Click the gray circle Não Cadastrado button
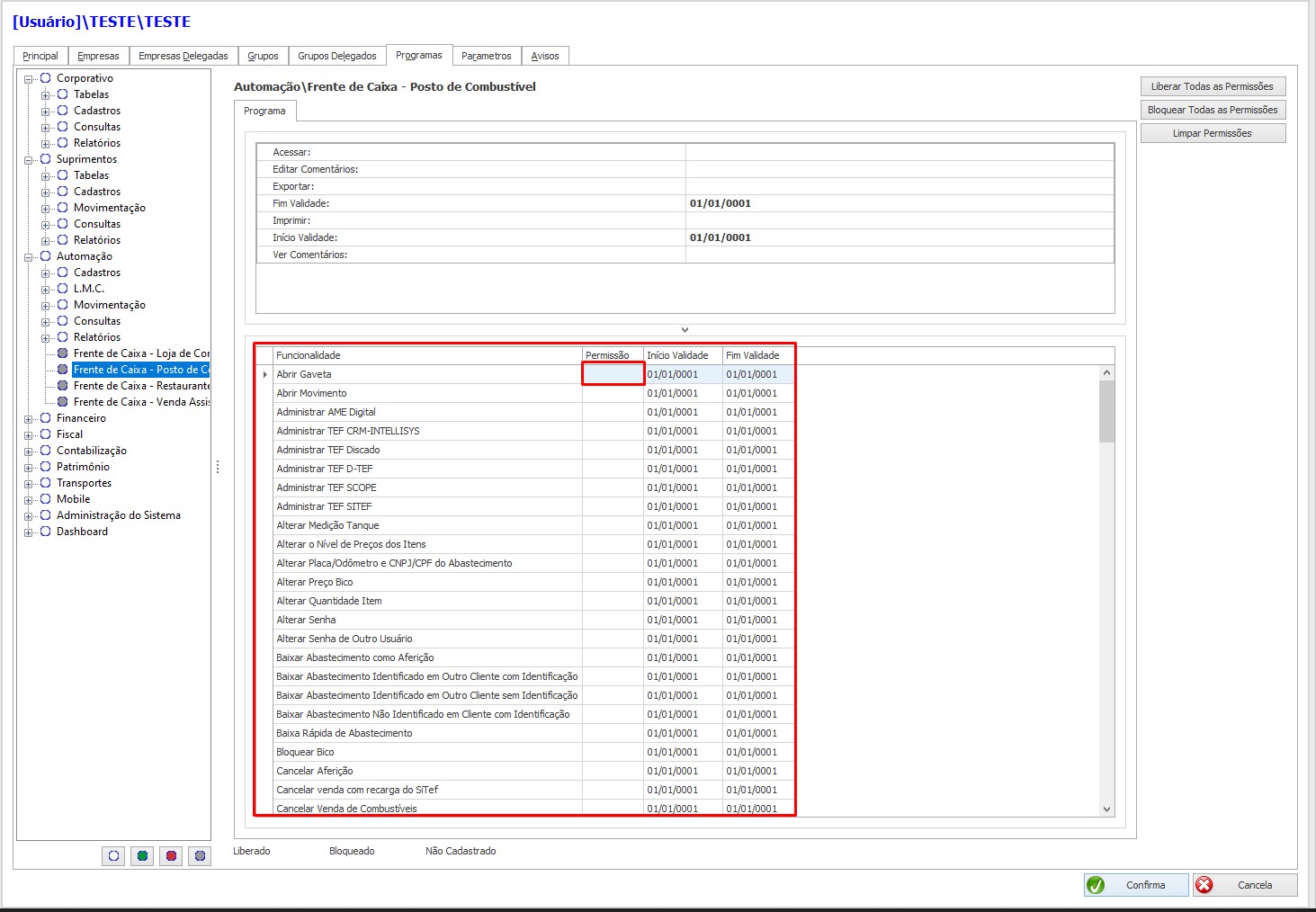The image size is (1316, 912). [x=200, y=856]
